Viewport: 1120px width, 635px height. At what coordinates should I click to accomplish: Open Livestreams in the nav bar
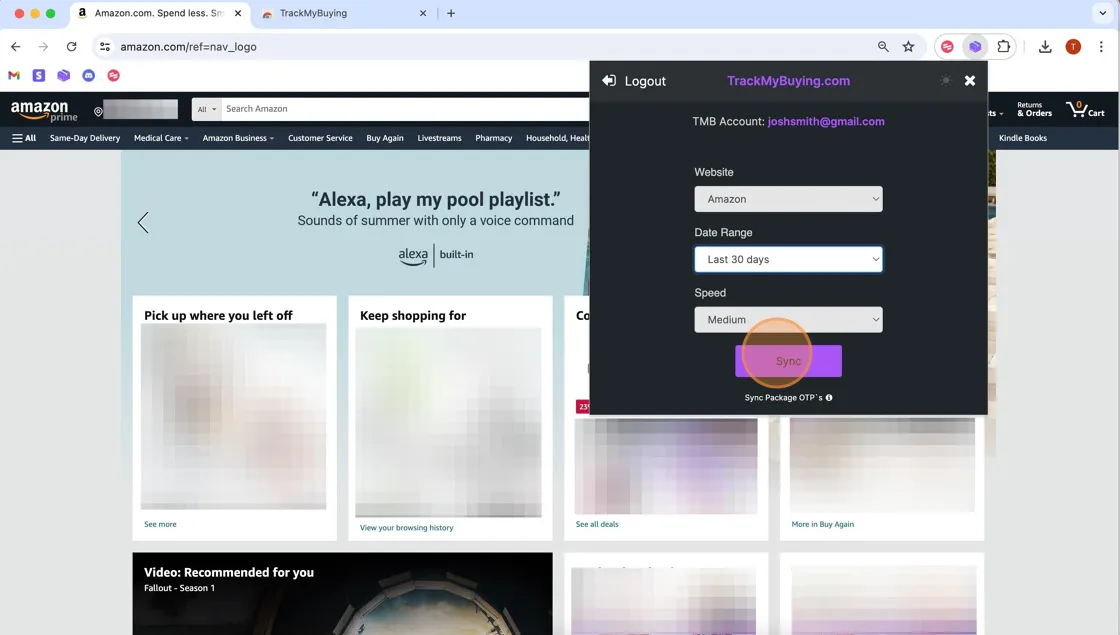pos(439,138)
